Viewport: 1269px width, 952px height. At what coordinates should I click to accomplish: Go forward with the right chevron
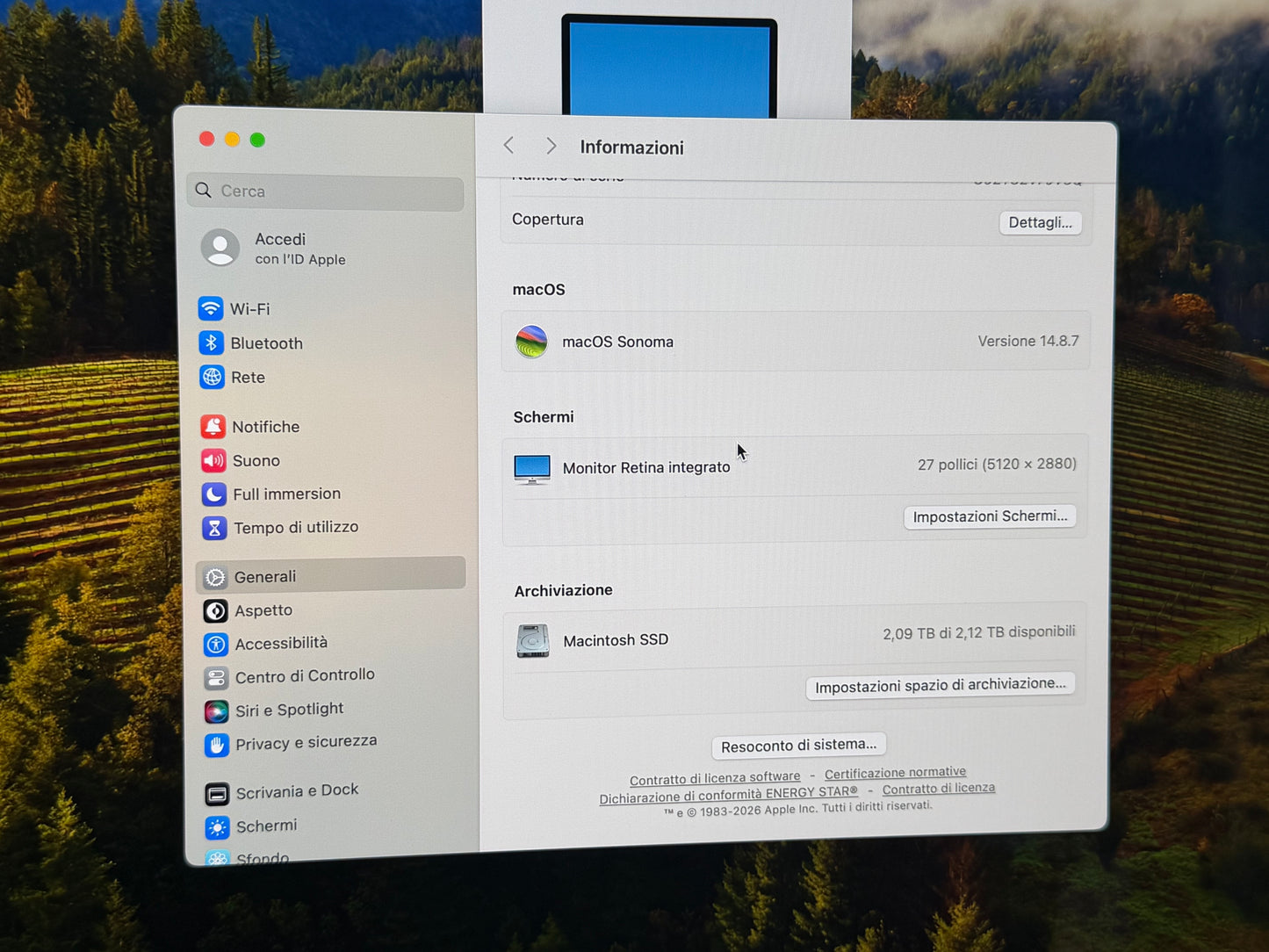pos(551,146)
